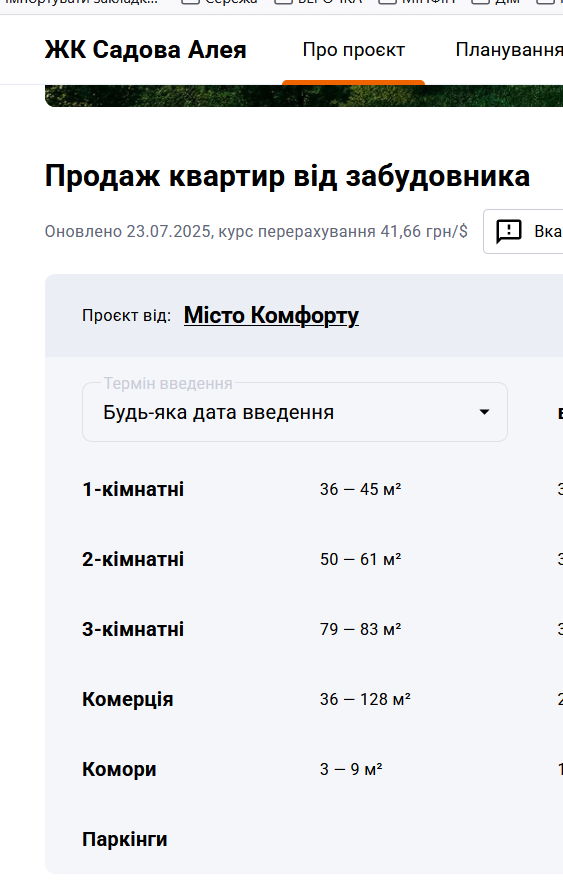The image size is (563, 884).
Task: Open the Дім bookmarks folder
Action: pos(496,2)
